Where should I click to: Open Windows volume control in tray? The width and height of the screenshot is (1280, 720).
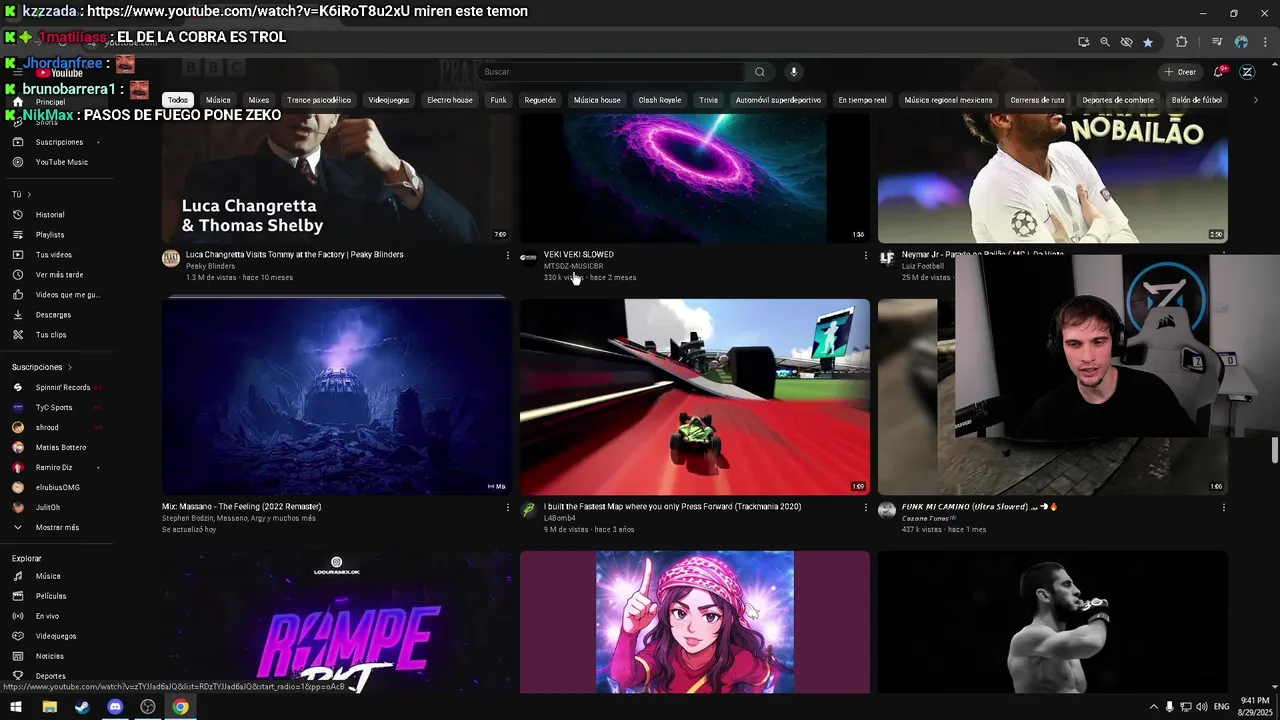(x=1201, y=707)
